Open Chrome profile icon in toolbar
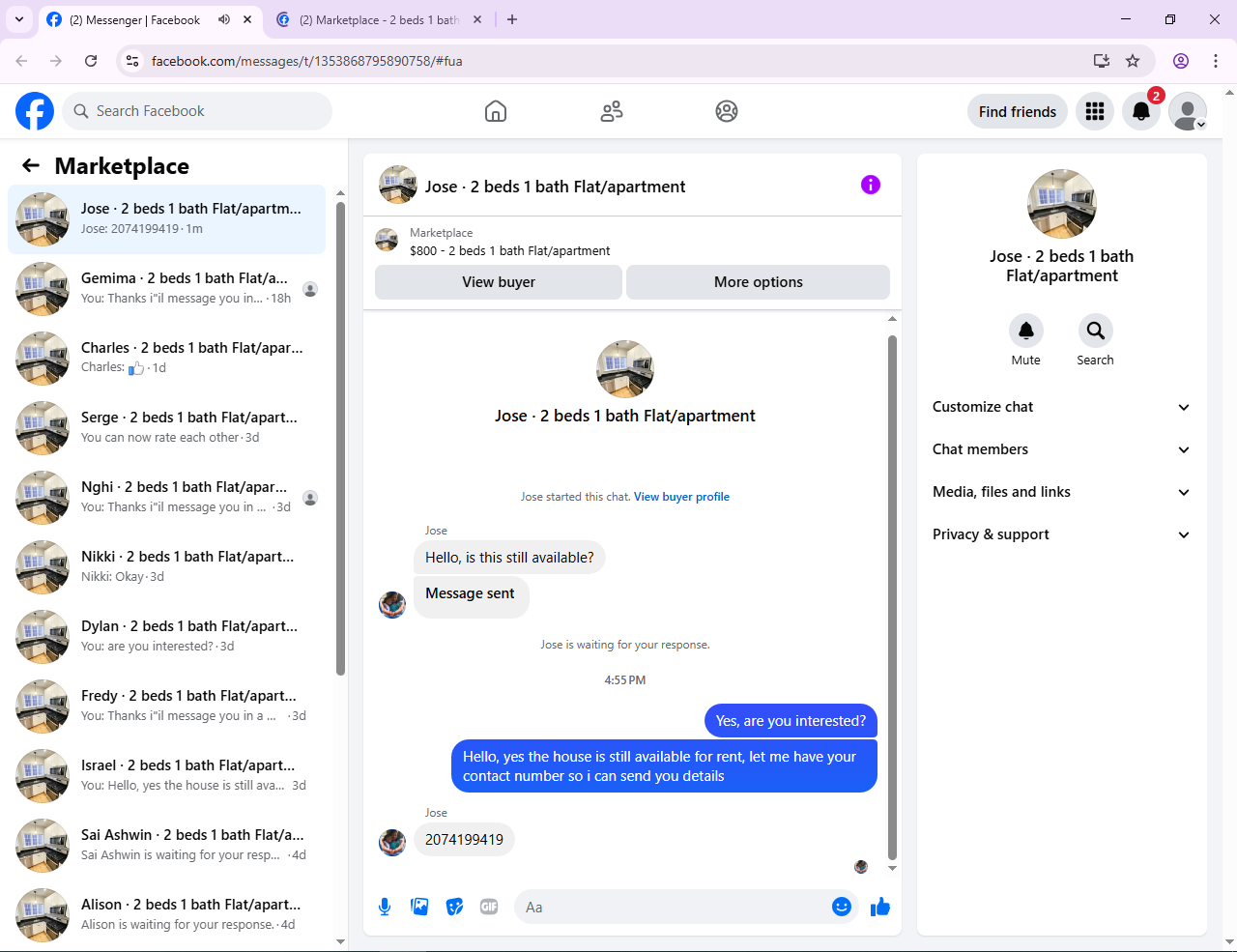This screenshot has height=952, width=1237. [x=1181, y=61]
